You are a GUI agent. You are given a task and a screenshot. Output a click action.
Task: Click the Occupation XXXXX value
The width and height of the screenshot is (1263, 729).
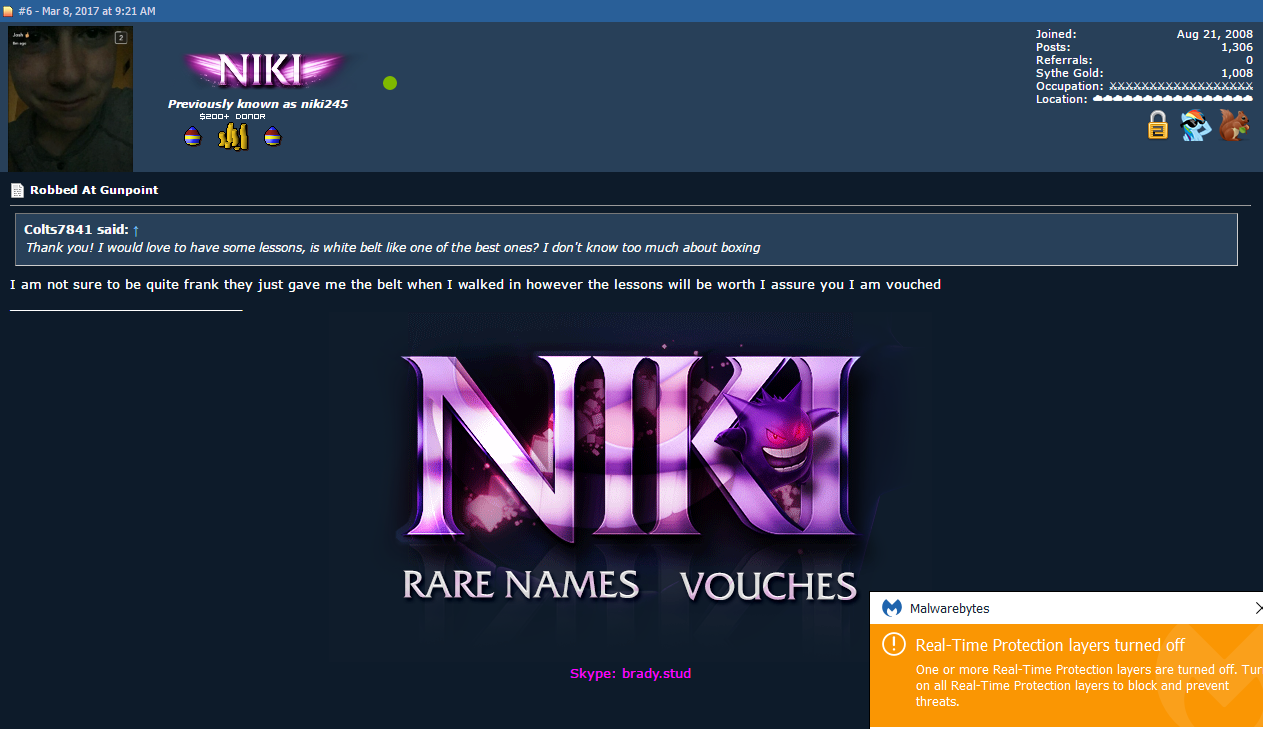point(1181,86)
